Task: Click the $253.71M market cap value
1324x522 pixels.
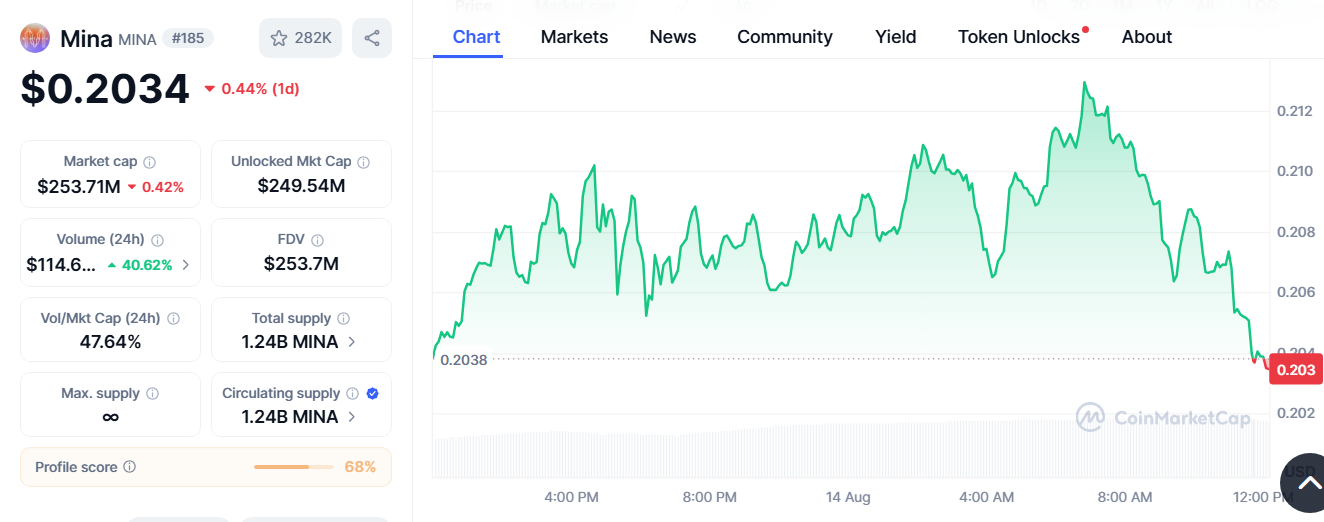Action: (x=79, y=186)
